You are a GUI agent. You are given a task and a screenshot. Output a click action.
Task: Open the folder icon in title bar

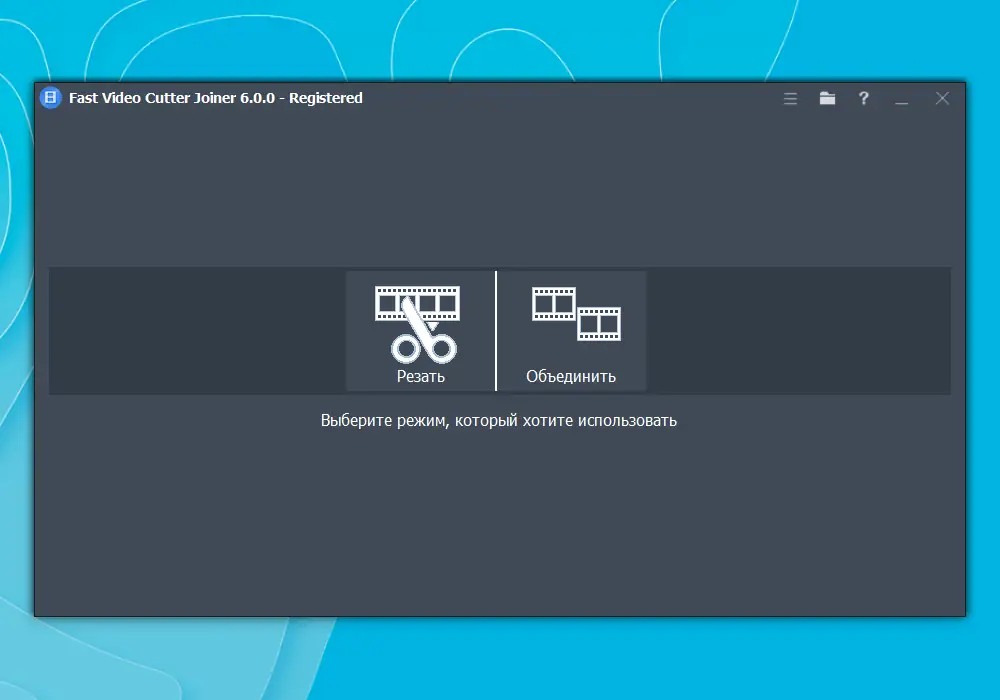[827, 98]
